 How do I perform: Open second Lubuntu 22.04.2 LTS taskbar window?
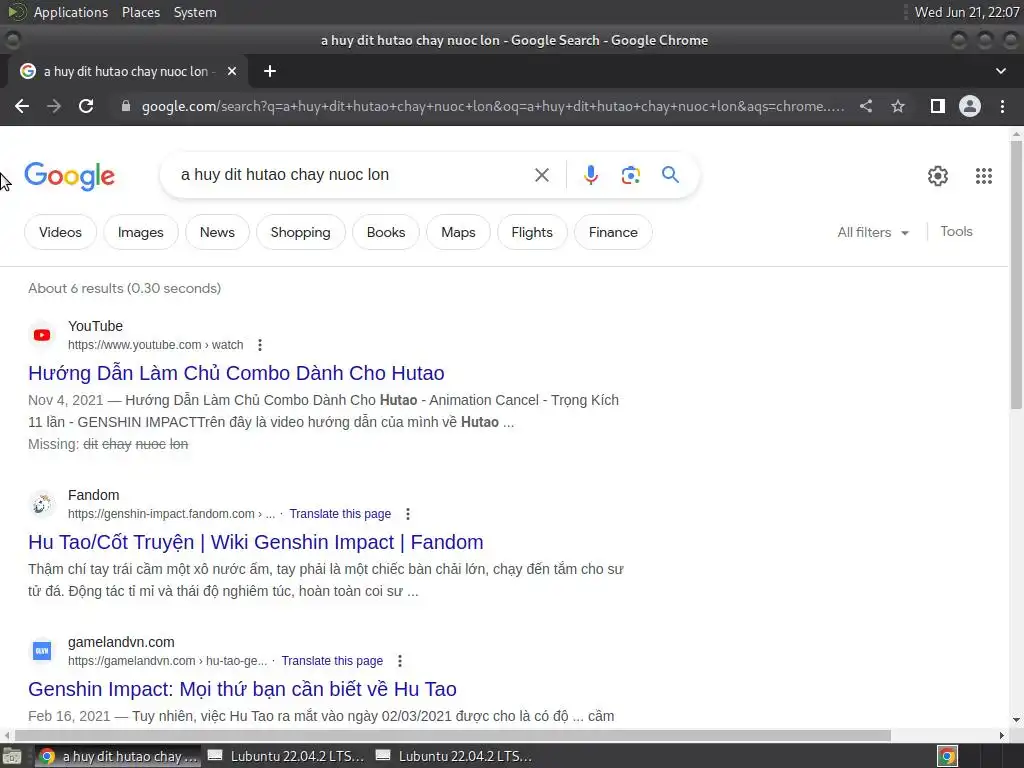tap(455, 756)
